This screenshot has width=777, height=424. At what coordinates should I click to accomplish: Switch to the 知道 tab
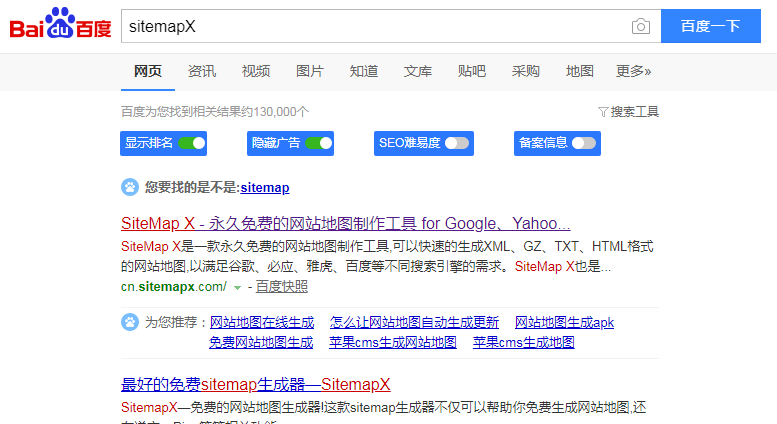click(364, 71)
